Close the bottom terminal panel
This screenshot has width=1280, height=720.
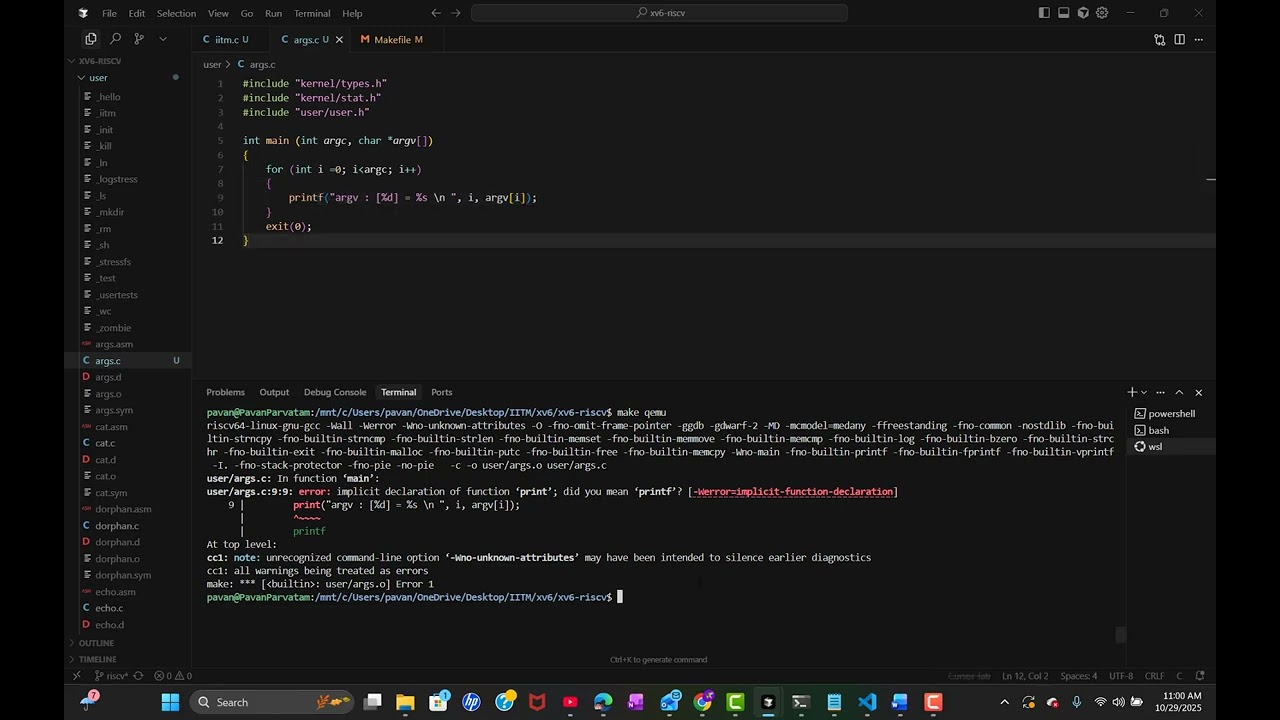(1198, 392)
